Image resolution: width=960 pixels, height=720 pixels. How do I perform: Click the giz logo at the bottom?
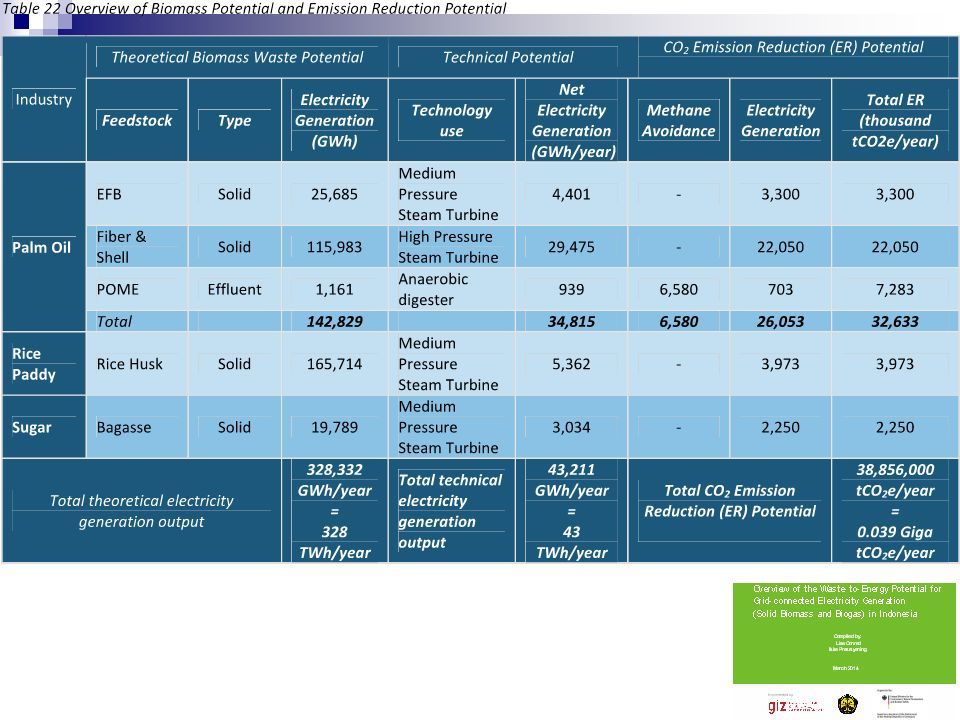click(794, 705)
